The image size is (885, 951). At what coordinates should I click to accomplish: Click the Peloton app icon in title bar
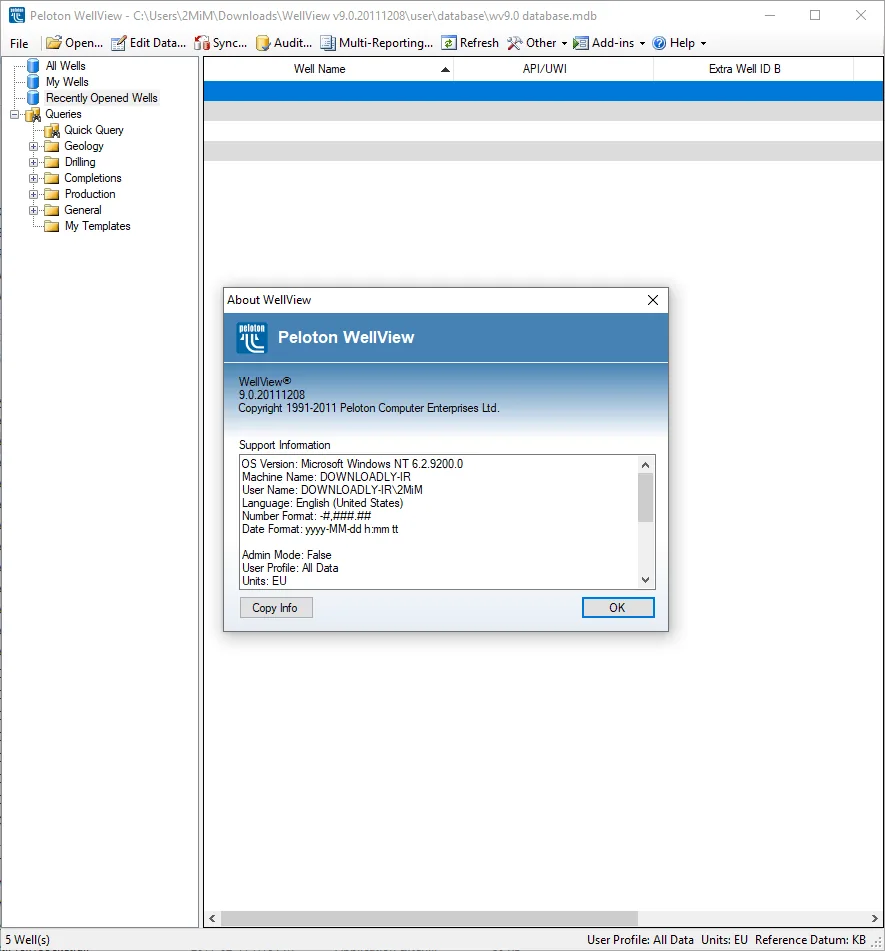pyautogui.click(x=17, y=15)
